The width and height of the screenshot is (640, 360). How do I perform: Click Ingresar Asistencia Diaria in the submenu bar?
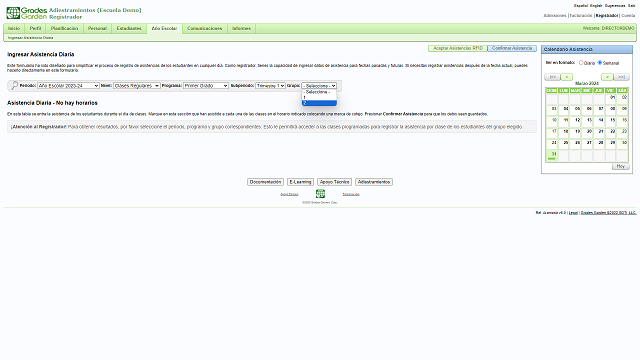[x=31, y=38]
